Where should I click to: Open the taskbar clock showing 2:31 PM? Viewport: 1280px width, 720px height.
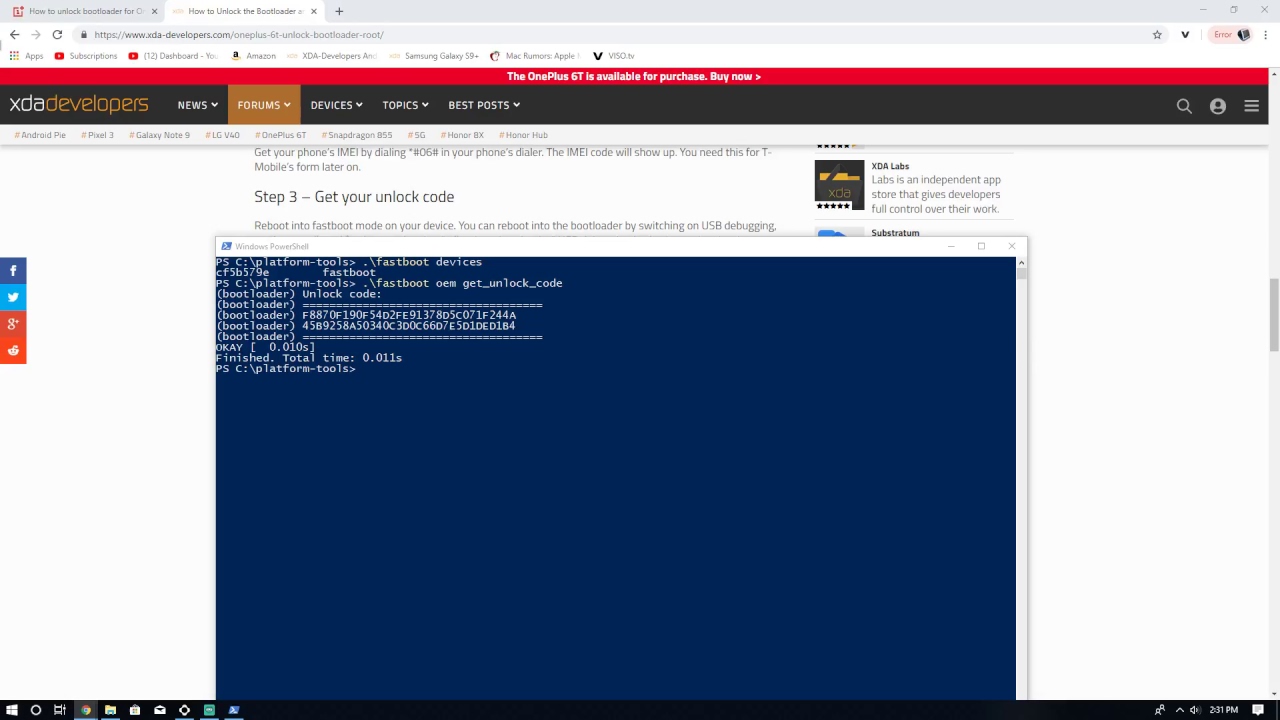coord(1224,710)
